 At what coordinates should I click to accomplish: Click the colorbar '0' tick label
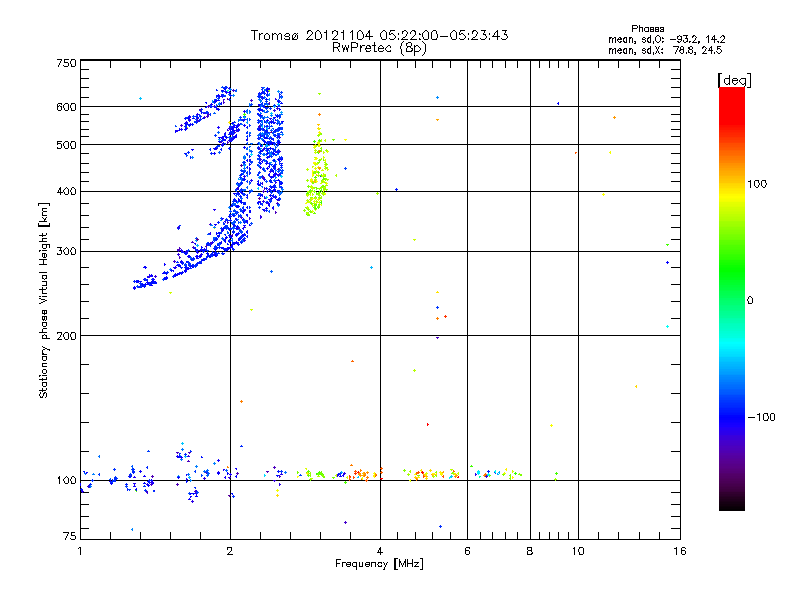[x=750, y=300]
